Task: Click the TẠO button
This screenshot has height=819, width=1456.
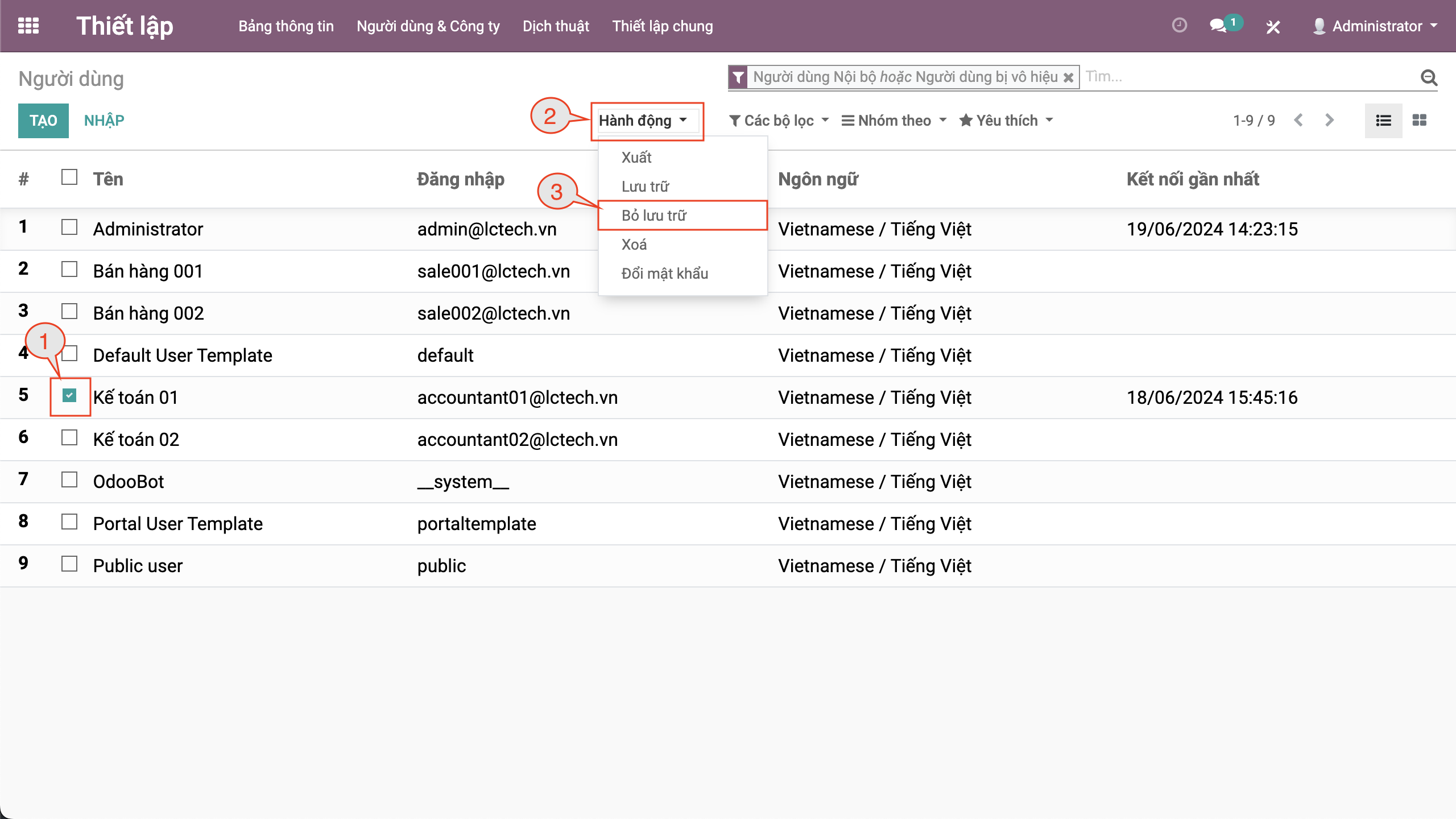Action: 43,120
